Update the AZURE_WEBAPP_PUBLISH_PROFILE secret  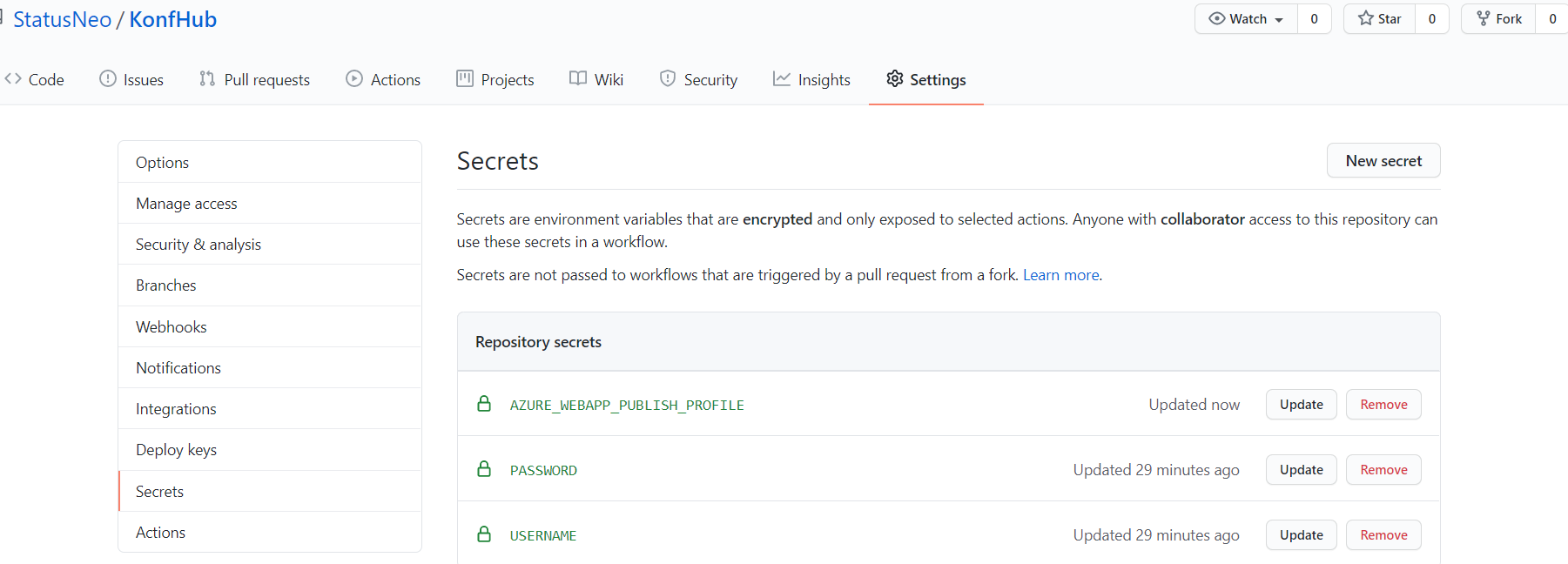coord(1302,404)
